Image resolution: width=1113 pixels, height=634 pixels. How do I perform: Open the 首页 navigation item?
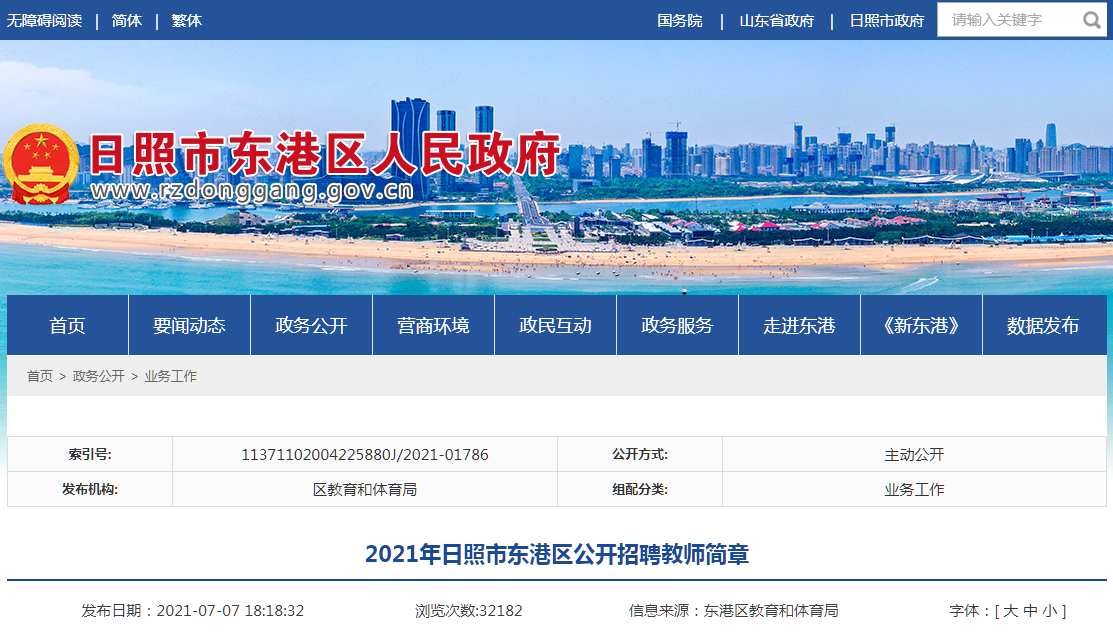pyautogui.click(x=66, y=324)
